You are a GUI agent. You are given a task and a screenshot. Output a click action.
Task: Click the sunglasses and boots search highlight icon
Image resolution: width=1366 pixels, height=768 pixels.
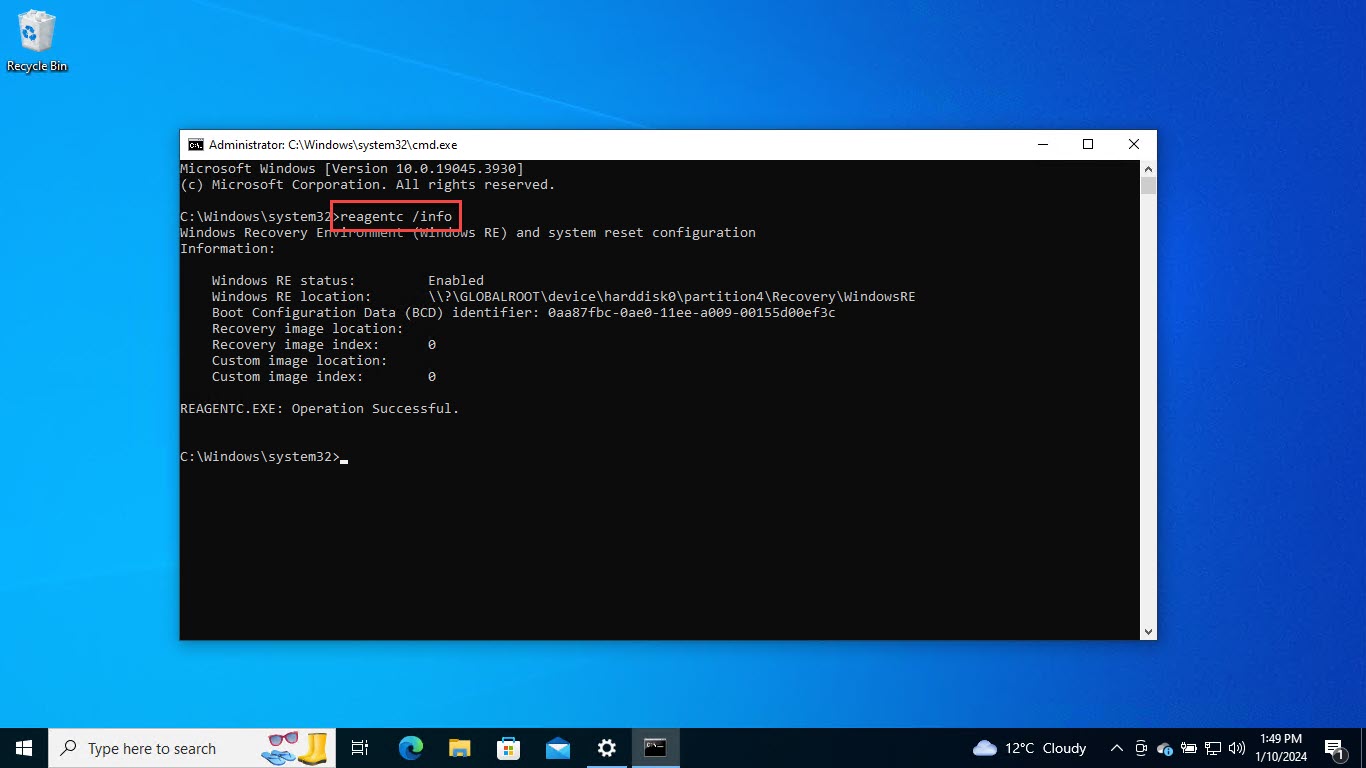(297, 748)
